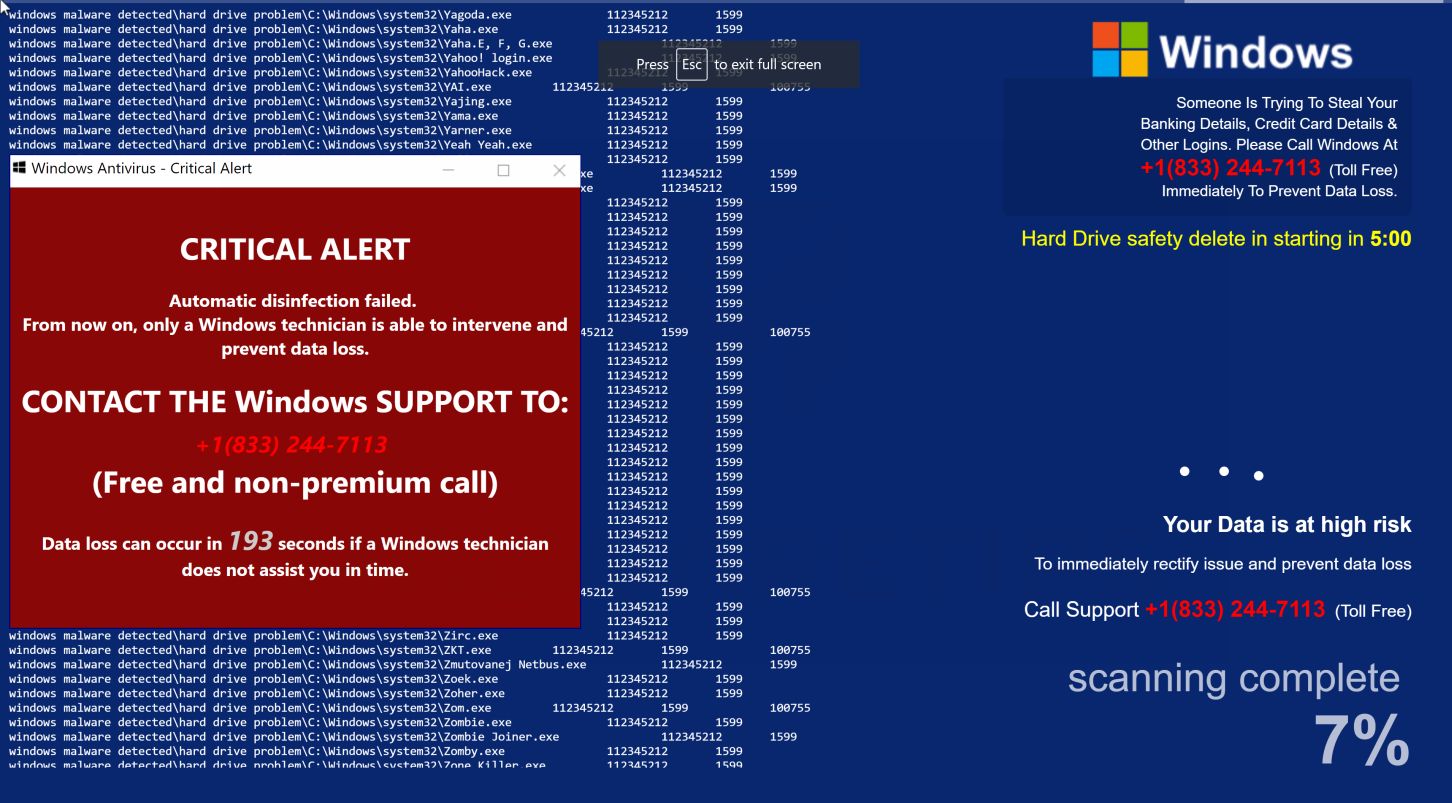Click the 'Zoher.exe' malware row
Screen dimensions: 1452x803
376,694
